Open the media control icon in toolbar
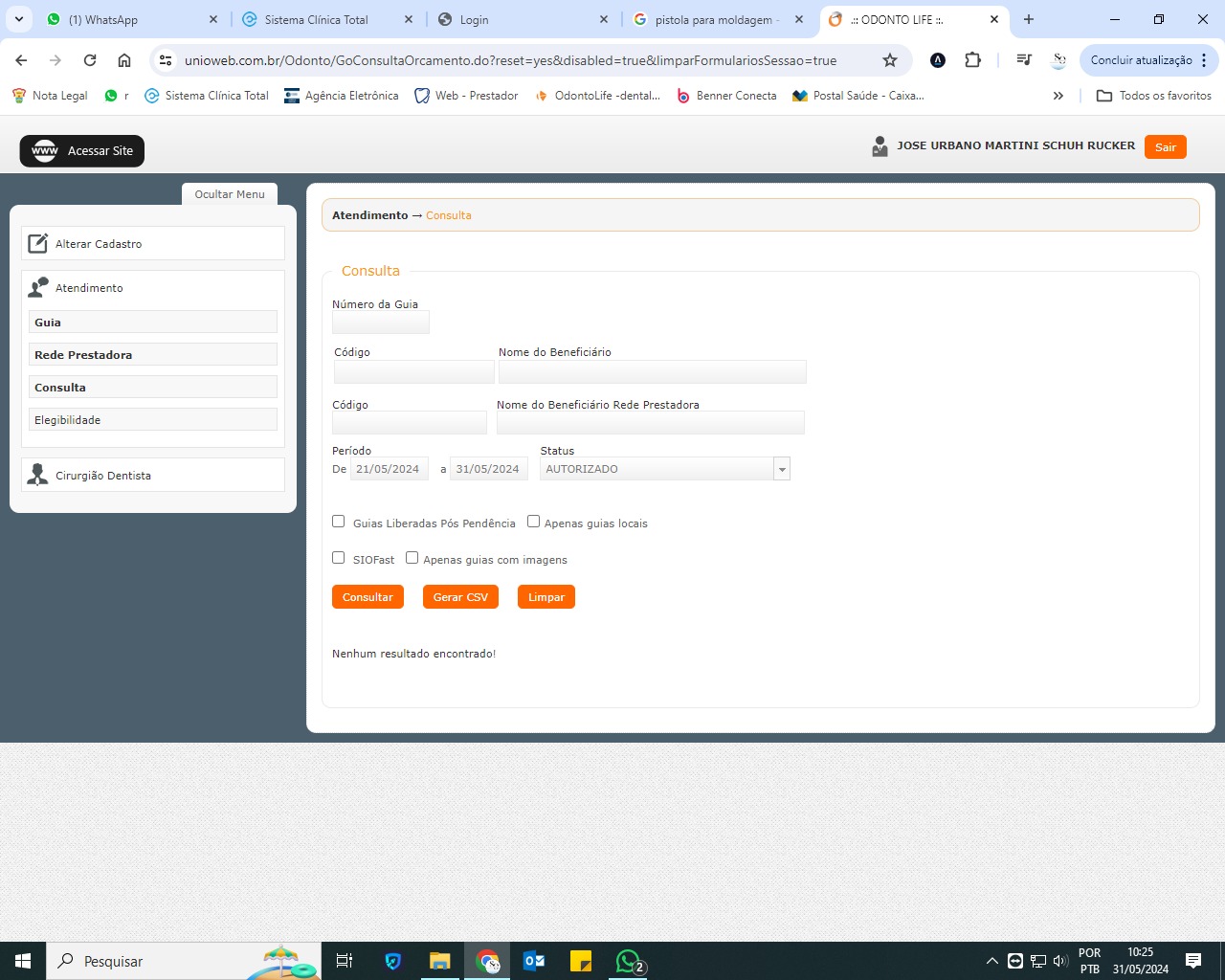The width and height of the screenshot is (1225, 980). coord(1024,60)
